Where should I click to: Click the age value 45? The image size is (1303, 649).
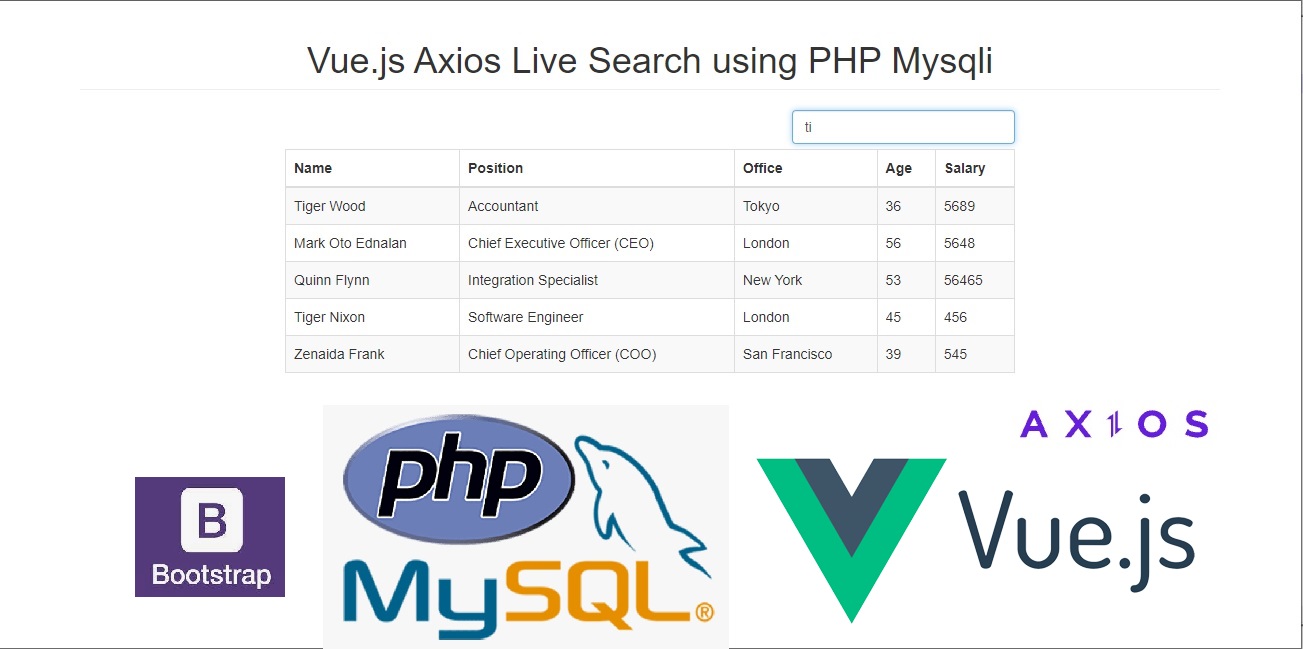[893, 317]
